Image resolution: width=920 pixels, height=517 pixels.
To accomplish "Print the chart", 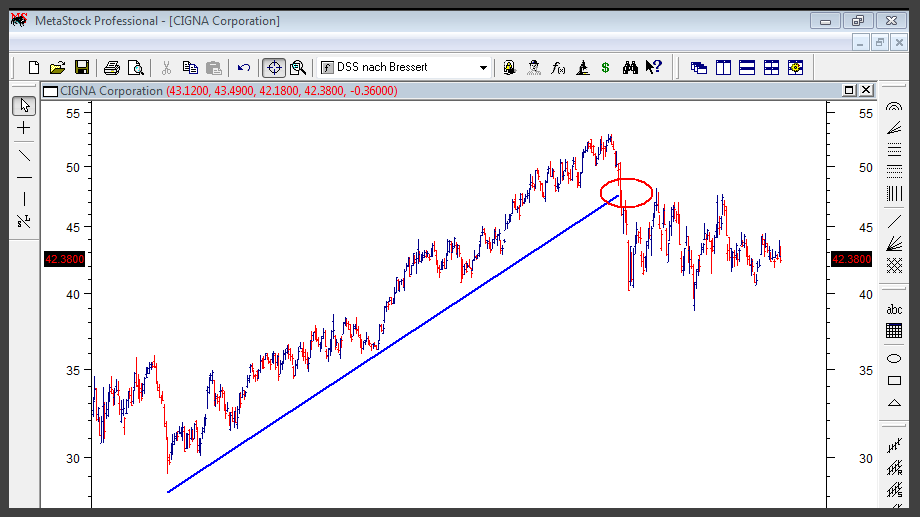I will pos(111,68).
